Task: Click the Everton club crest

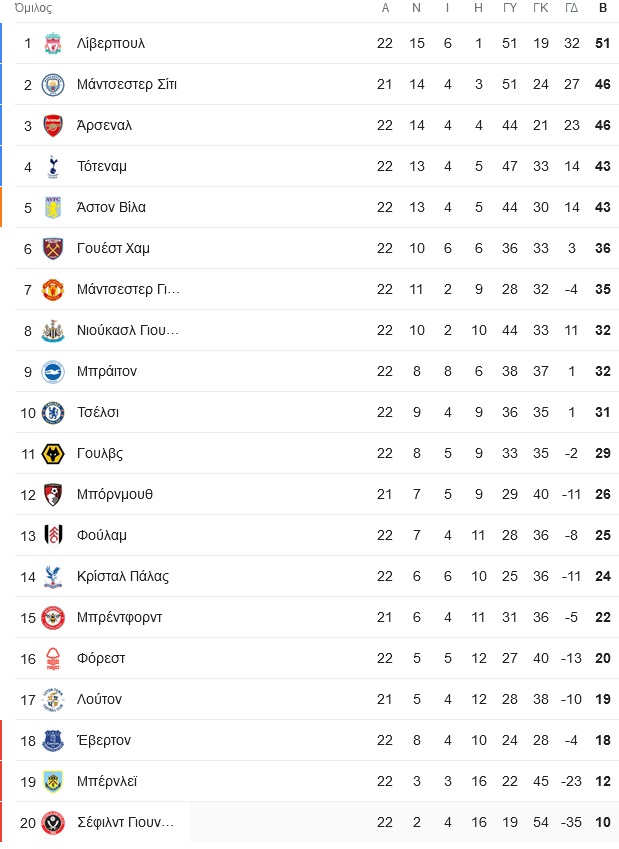Action: point(53,741)
